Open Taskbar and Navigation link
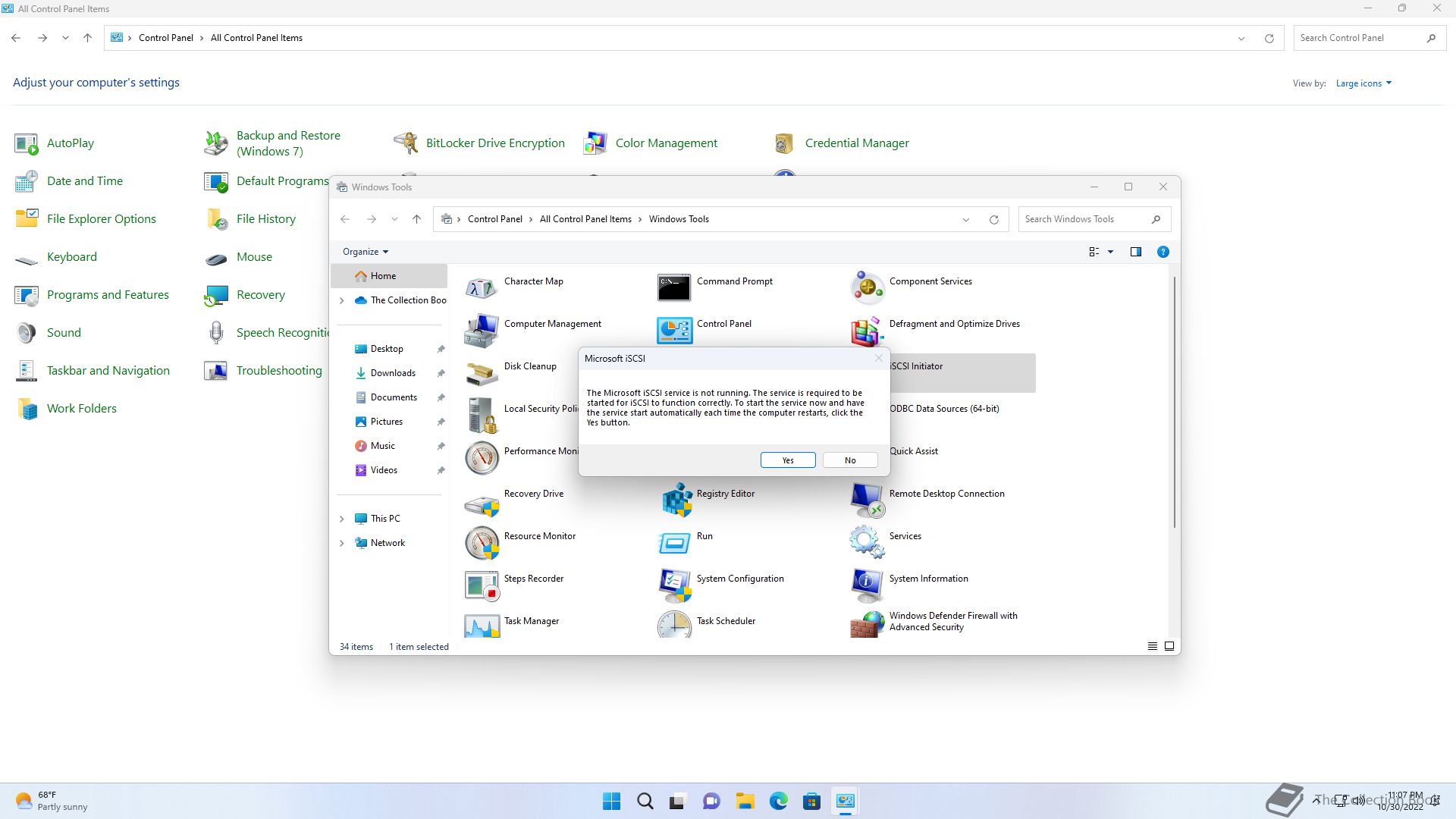Screen dimensions: 1456x819 [108, 371]
